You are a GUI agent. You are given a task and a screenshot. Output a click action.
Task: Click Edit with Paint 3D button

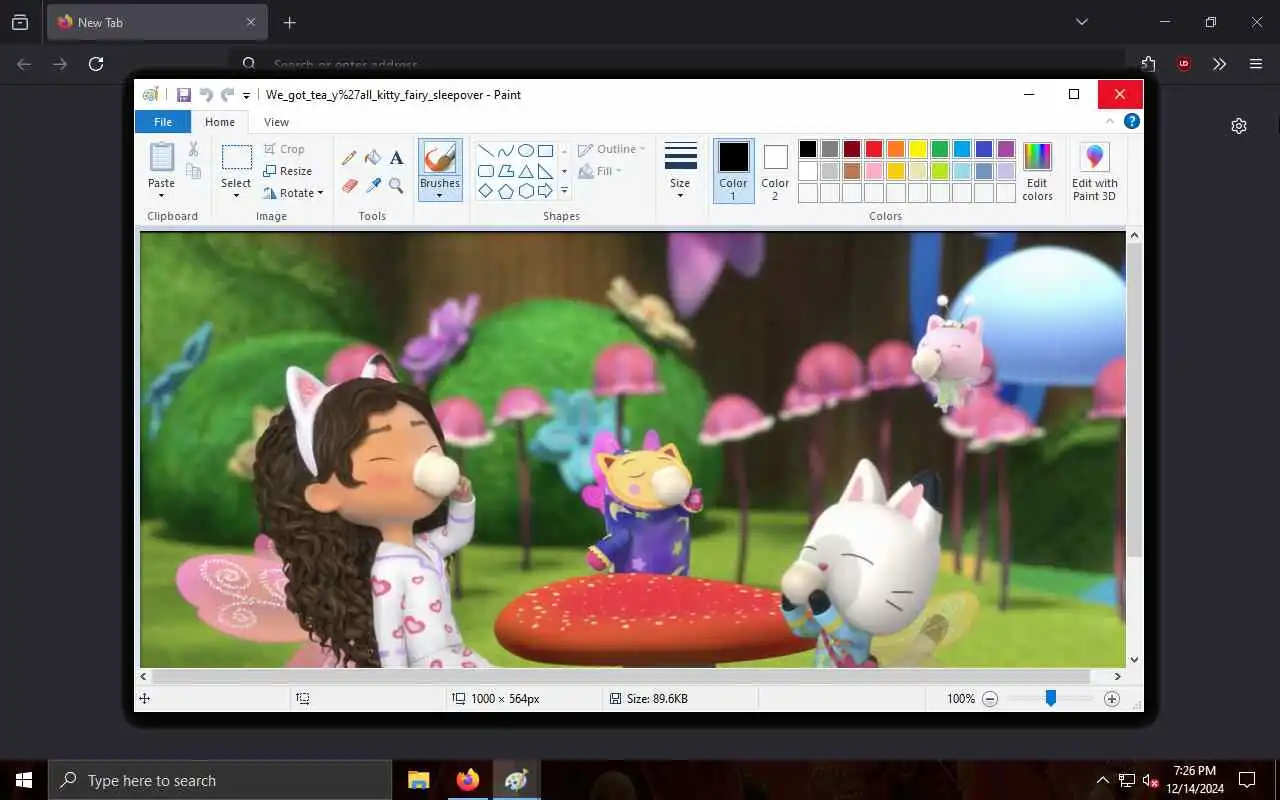(1095, 171)
